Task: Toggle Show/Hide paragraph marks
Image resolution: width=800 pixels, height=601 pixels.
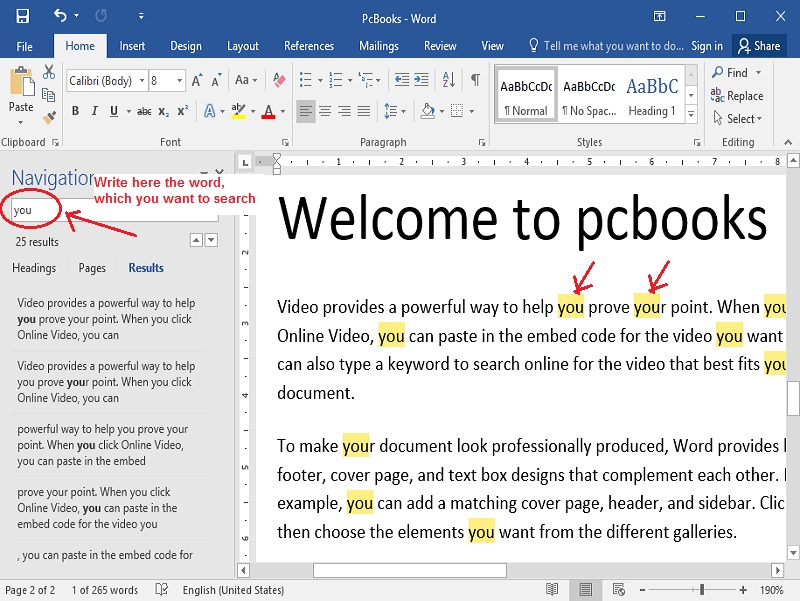Action: [x=476, y=80]
